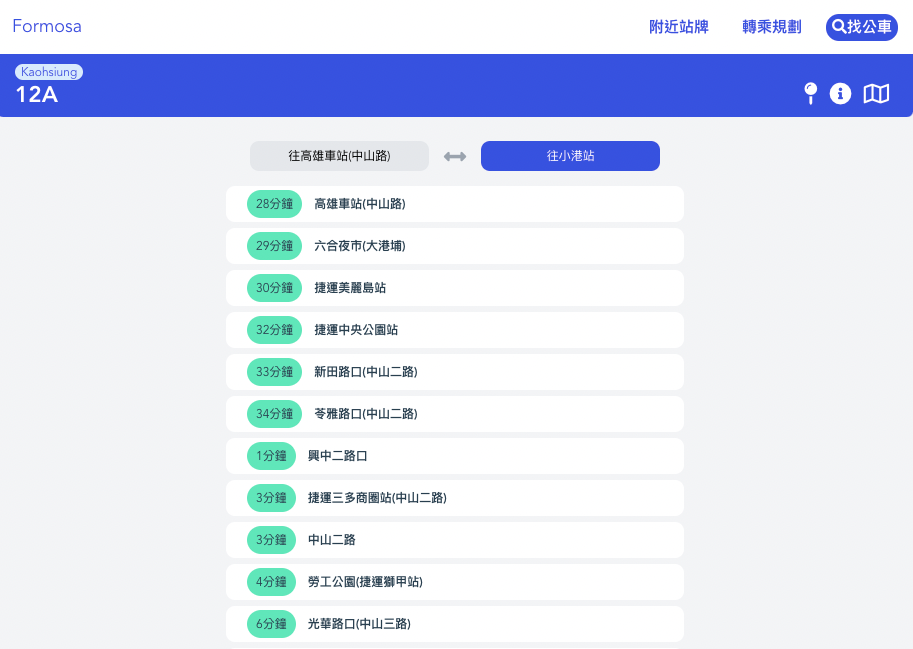Open the 轉乘規劃 menu item

pyautogui.click(x=771, y=27)
